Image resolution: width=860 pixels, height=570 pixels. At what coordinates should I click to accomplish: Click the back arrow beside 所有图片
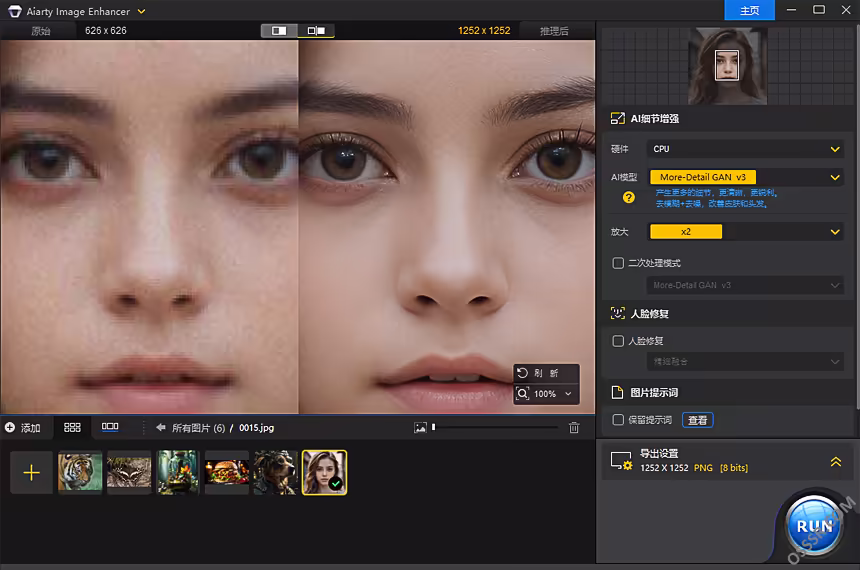coord(161,427)
